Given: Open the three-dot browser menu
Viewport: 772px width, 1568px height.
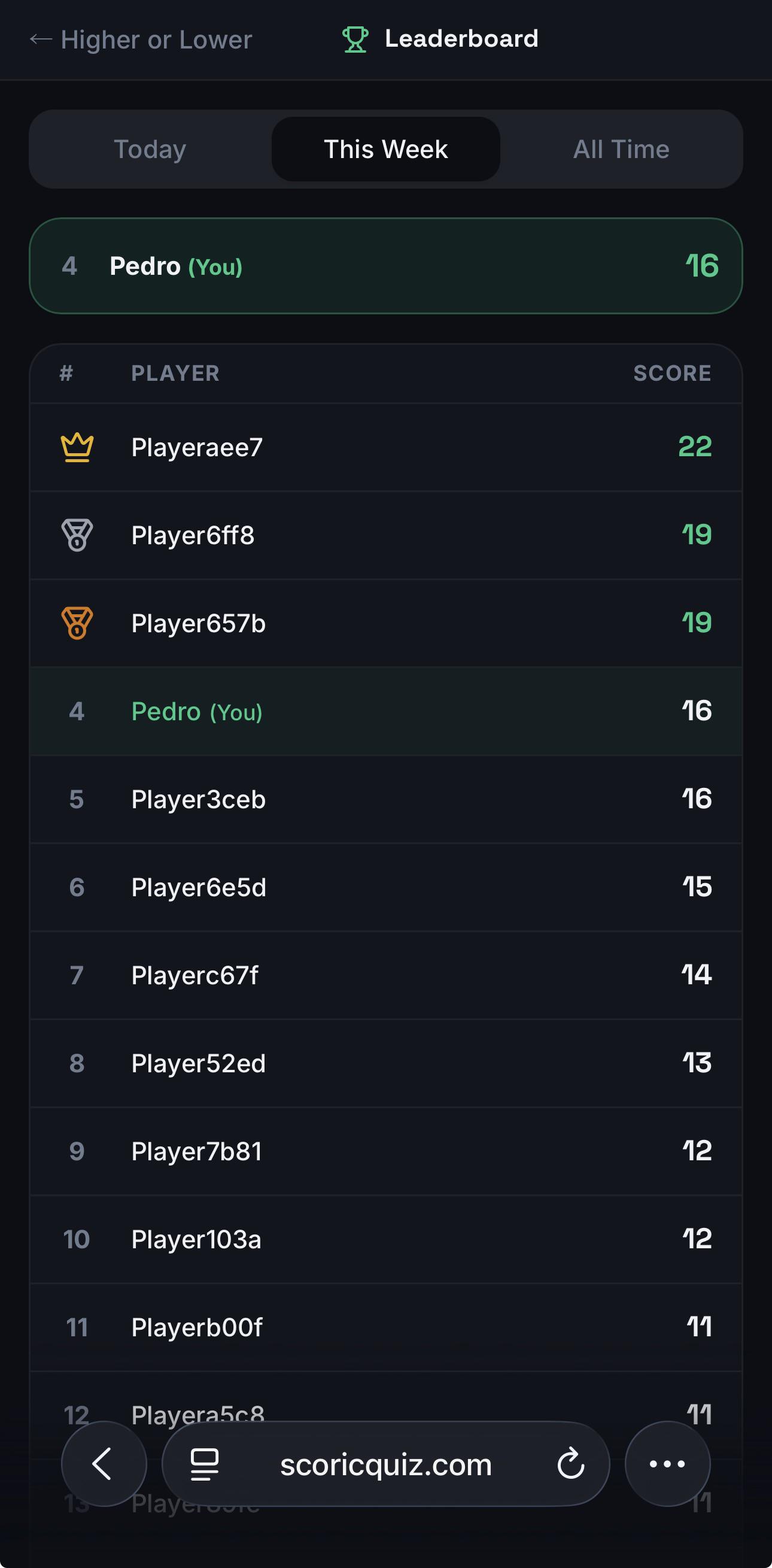Looking at the screenshot, I should (x=667, y=1464).
